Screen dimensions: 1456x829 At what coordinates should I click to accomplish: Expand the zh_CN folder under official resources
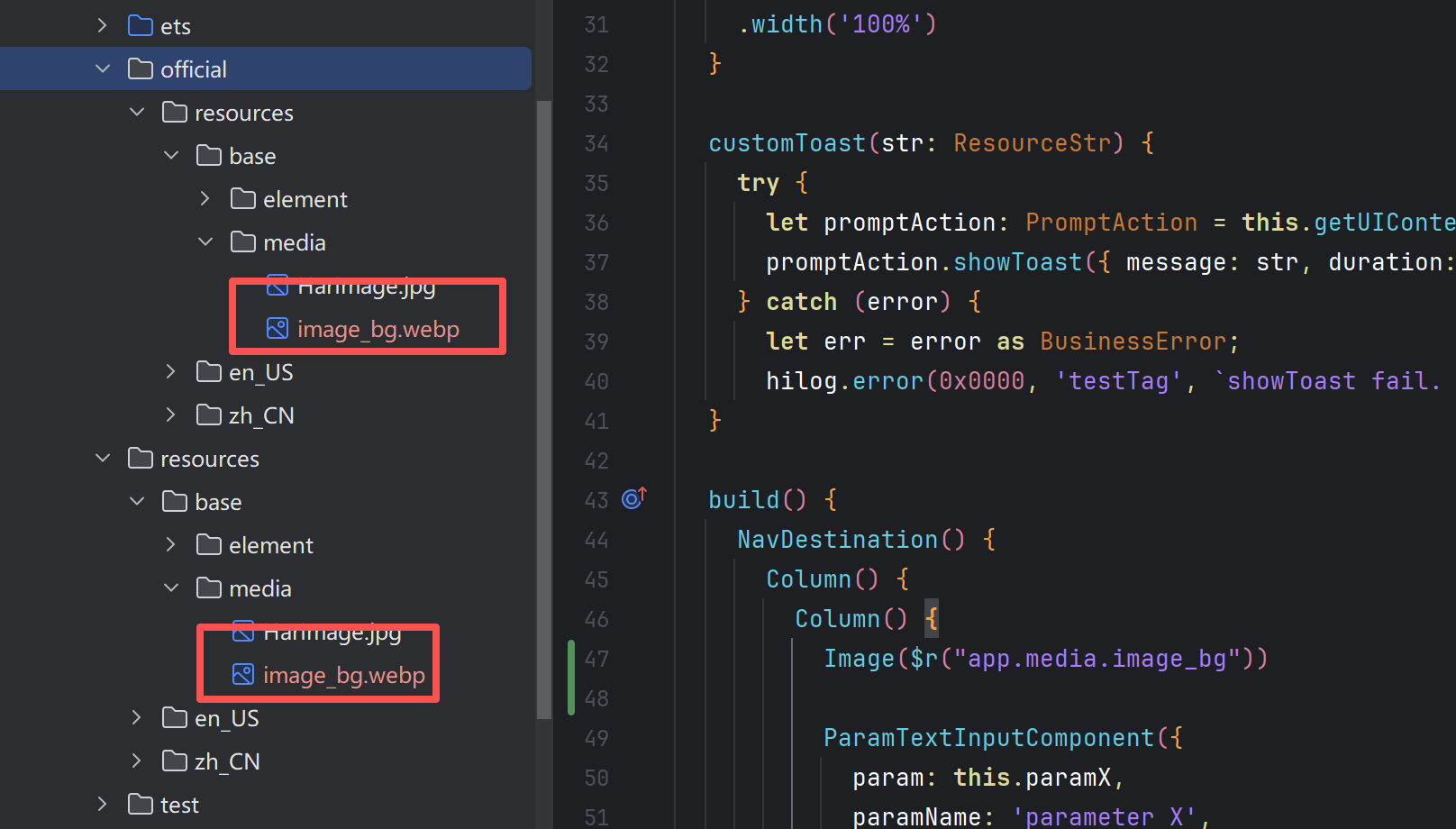click(171, 415)
